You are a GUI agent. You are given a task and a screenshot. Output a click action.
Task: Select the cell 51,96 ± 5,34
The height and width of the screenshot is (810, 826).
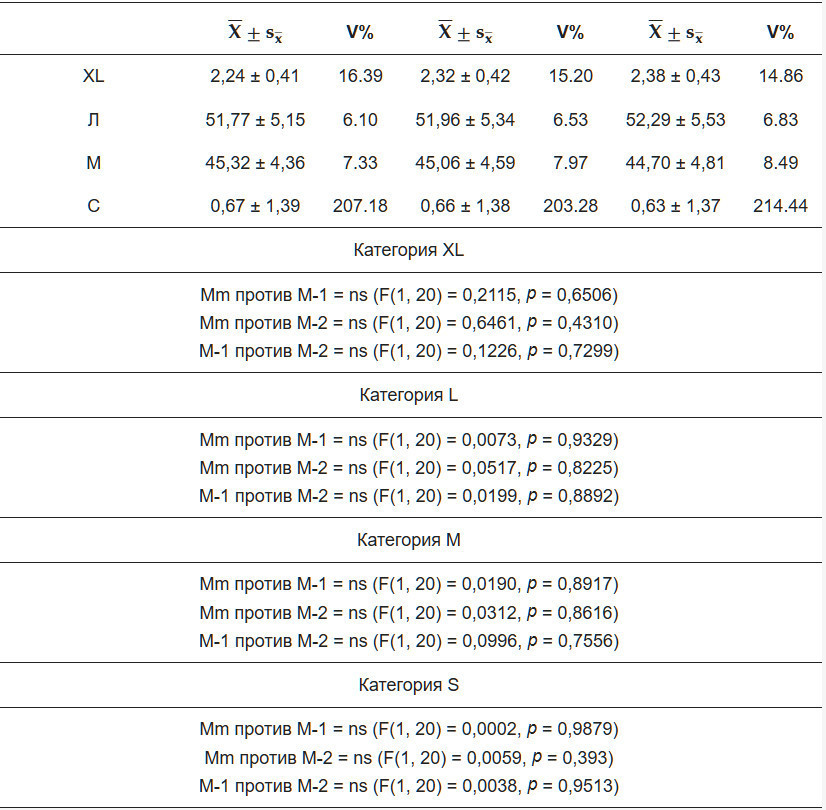click(465, 120)
